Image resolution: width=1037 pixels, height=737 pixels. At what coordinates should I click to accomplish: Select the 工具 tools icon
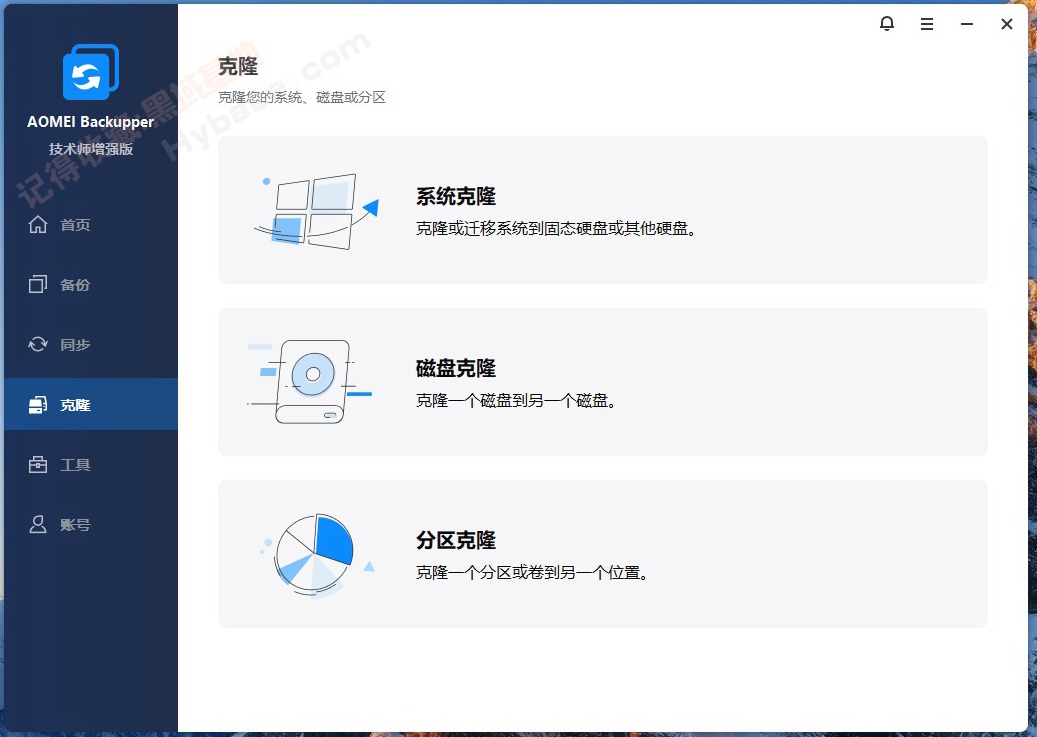(37, 464)
